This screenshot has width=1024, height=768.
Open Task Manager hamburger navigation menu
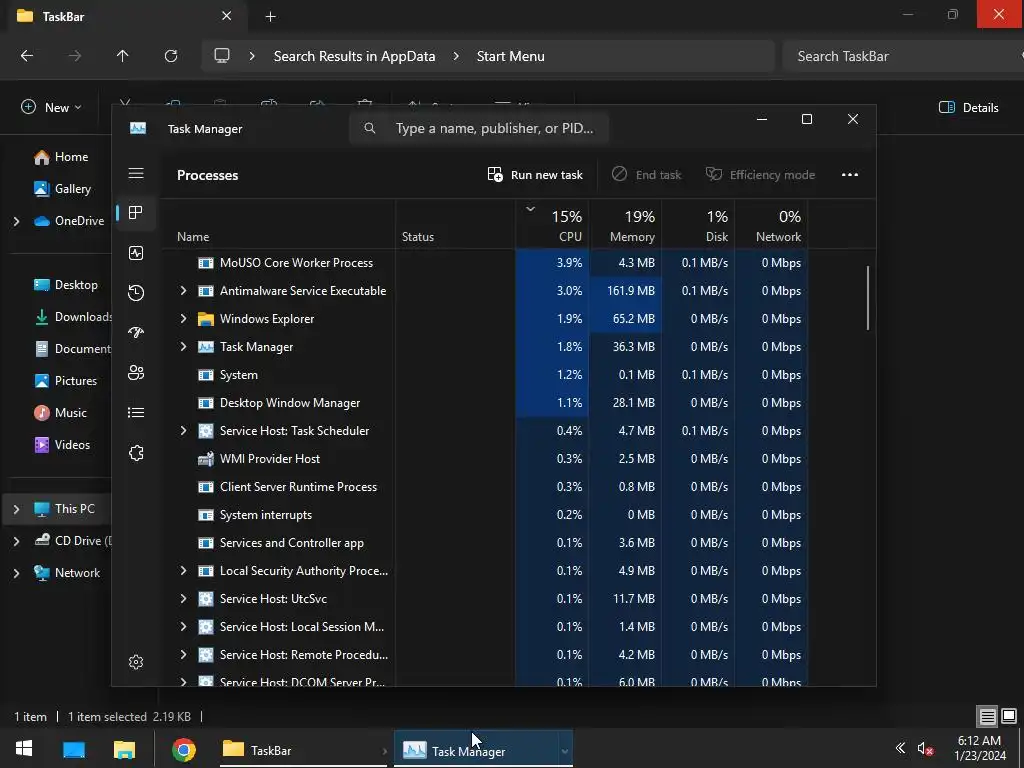pyautogui.click(x=136, y=173)
